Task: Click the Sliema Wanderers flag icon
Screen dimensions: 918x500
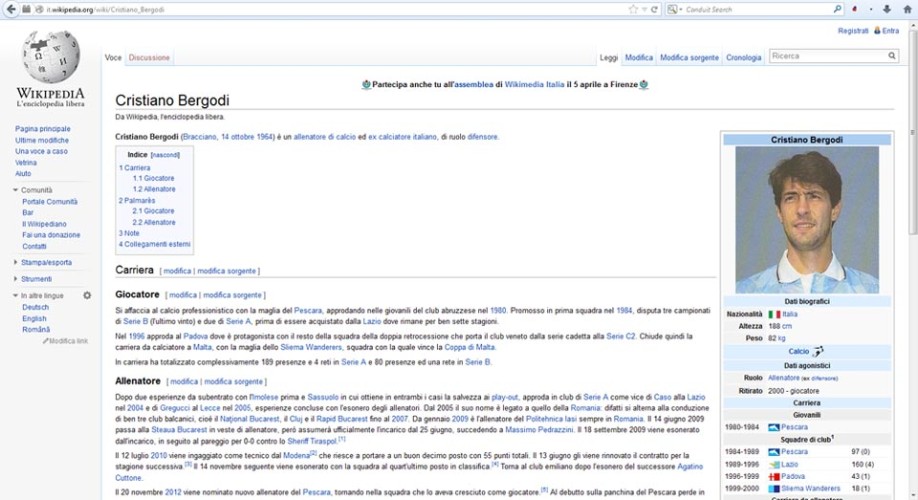Action: (x=773, y=488)
